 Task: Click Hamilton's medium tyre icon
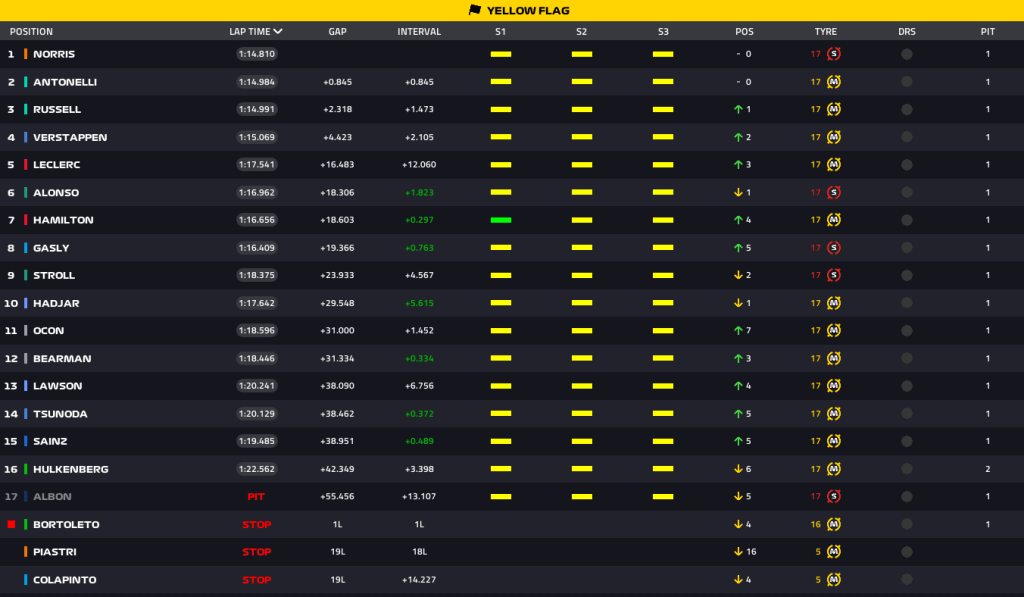click(x=833, y=220)
